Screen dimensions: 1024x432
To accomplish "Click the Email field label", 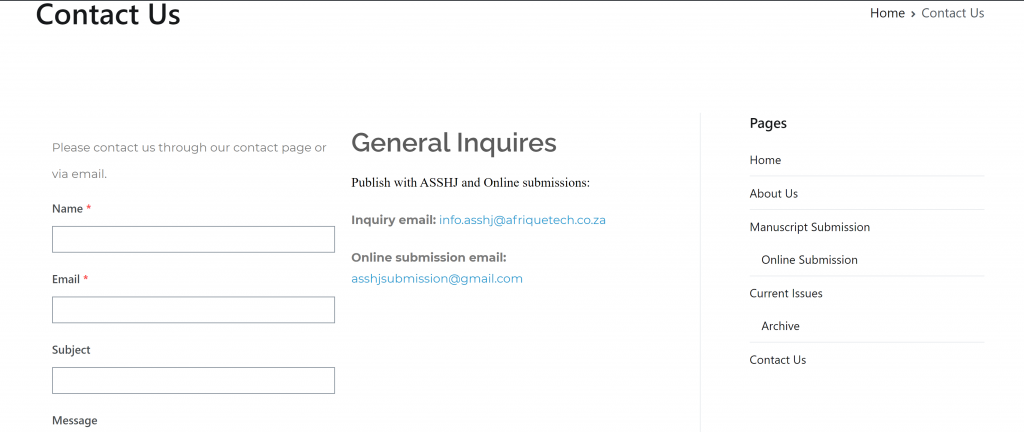I will pyautogui.click(x=66, y=279).
